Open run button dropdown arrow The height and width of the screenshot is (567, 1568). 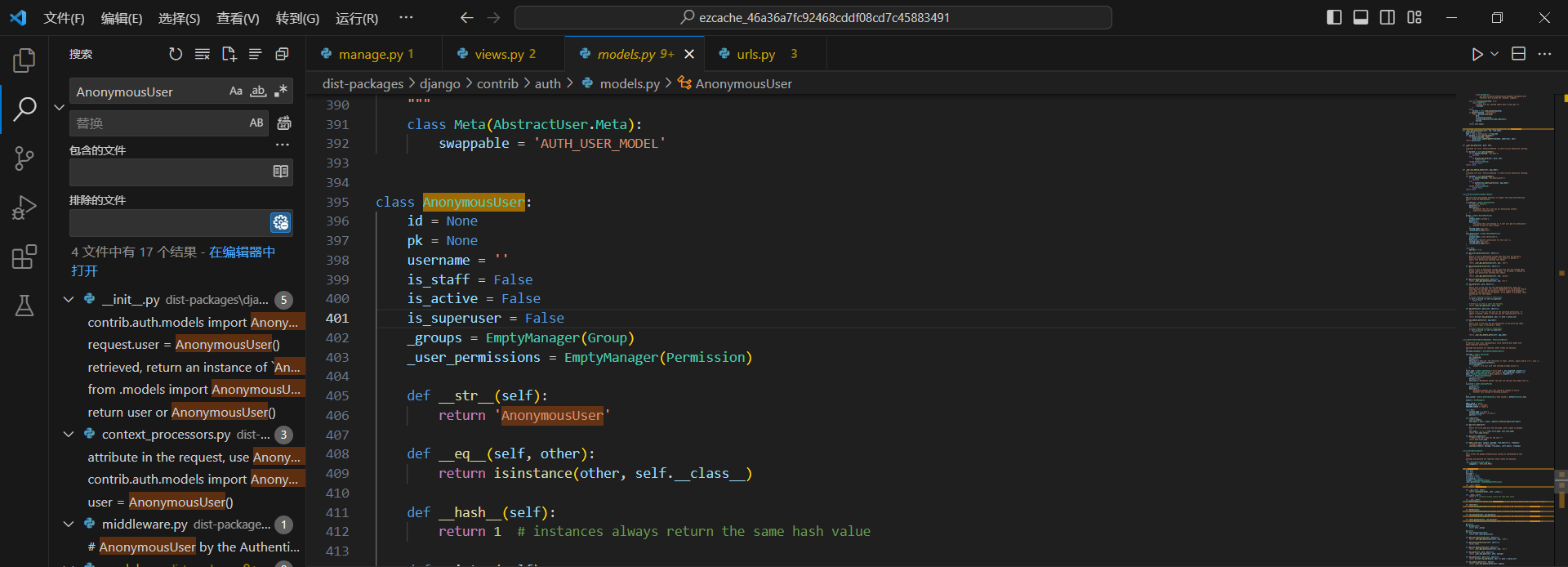coord(1494,54)
